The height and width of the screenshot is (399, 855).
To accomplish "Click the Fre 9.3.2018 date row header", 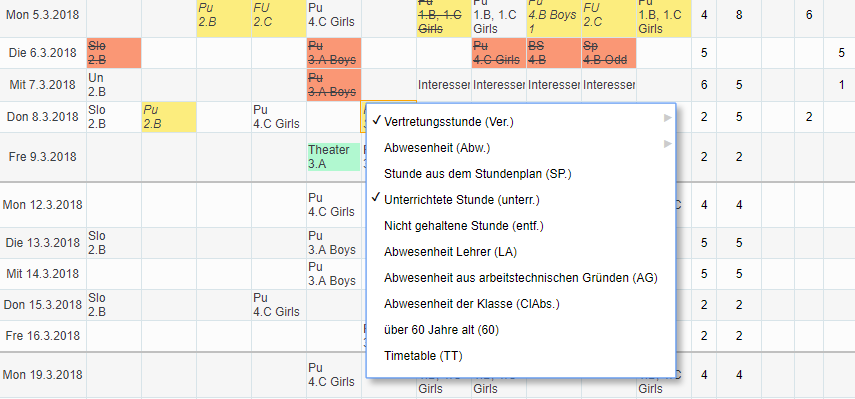I will (x=43, y=157).
